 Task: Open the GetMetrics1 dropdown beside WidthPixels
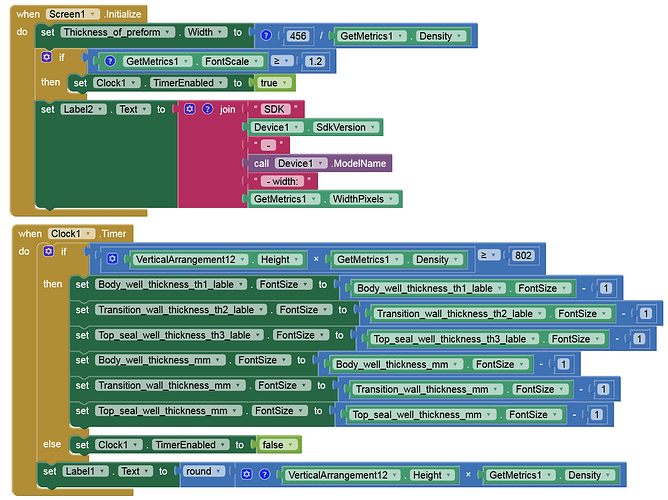tap(285, 199)
